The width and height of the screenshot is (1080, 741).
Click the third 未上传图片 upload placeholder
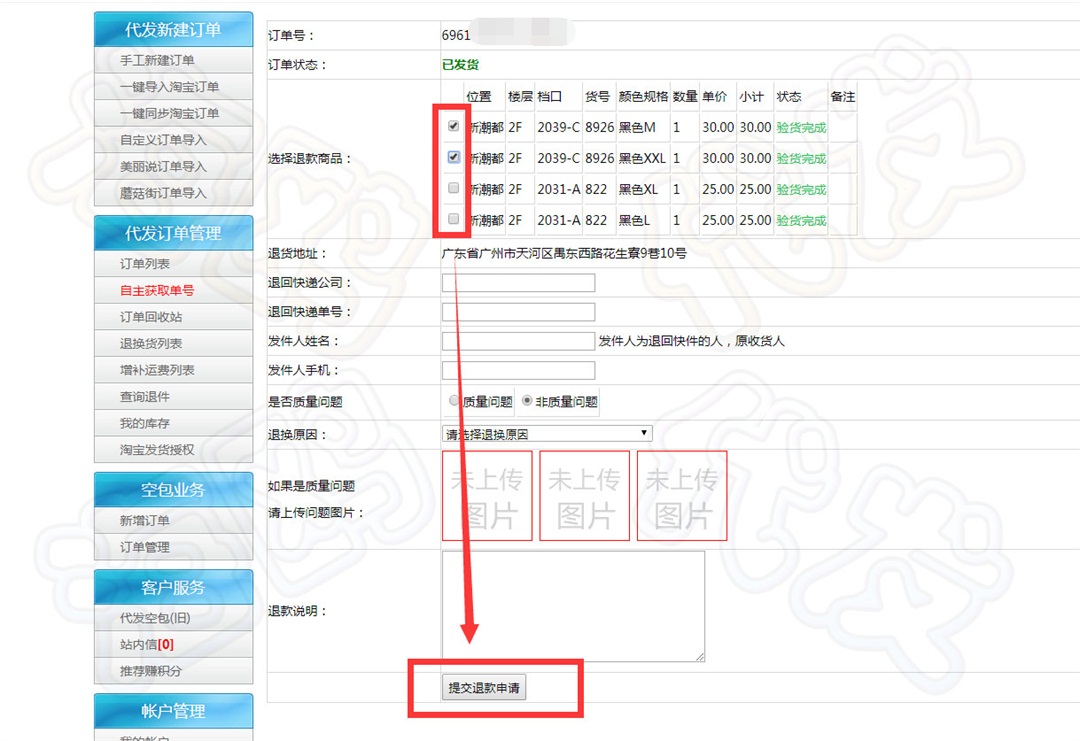coord(681,496)
